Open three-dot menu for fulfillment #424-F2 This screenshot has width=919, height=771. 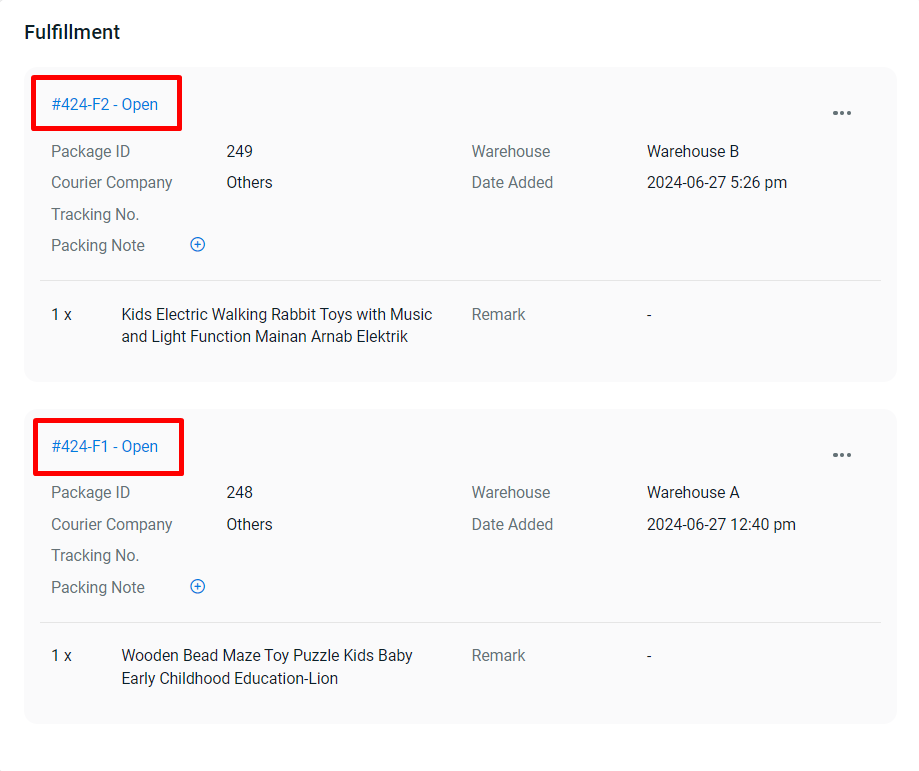tap(842, 113)
